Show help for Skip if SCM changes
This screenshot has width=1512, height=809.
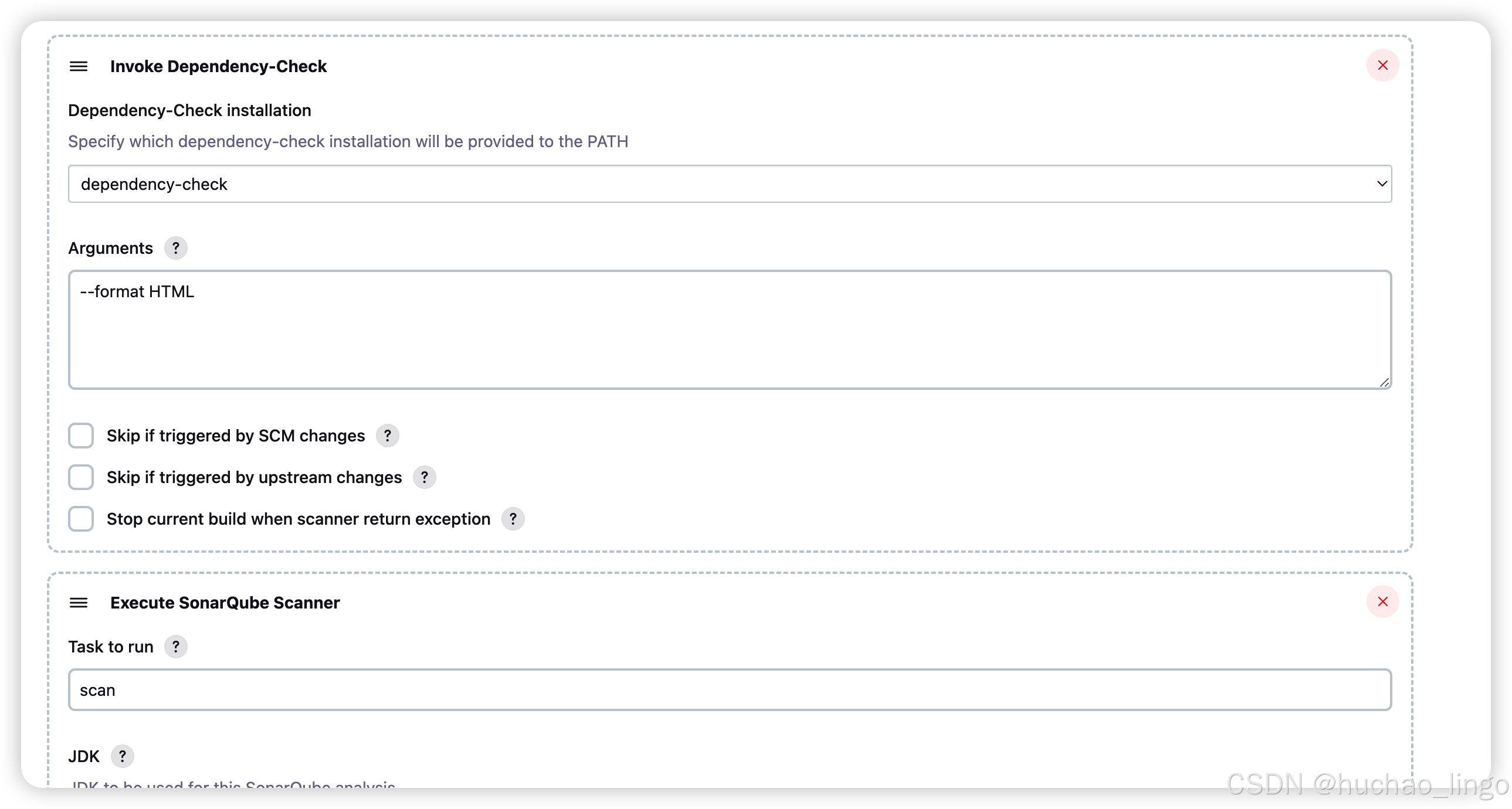[x=388, y=436]
